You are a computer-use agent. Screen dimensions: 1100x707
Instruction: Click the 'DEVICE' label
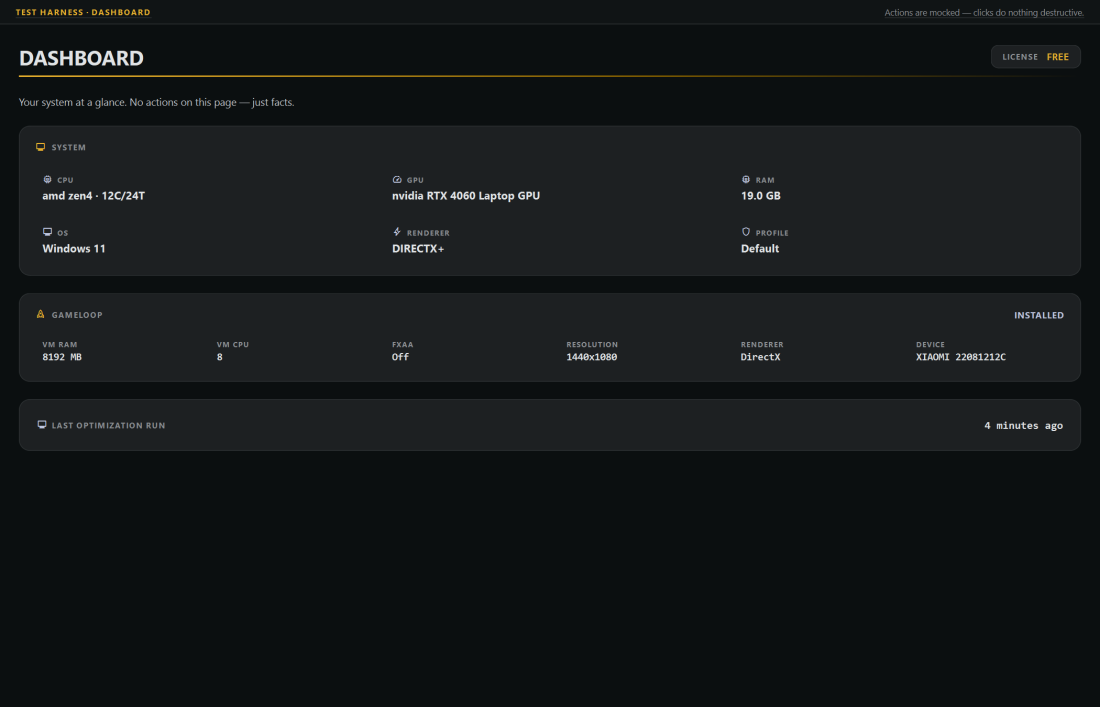[x=930, y=345]
